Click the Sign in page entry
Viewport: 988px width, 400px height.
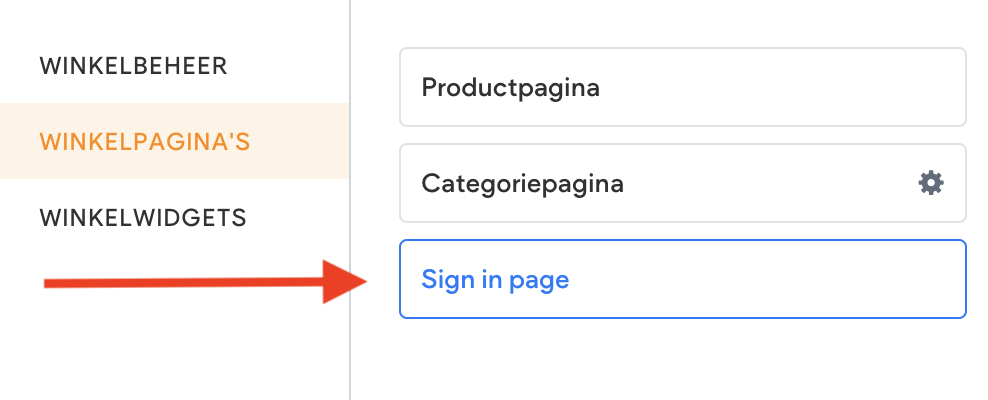tap(682, 279)
